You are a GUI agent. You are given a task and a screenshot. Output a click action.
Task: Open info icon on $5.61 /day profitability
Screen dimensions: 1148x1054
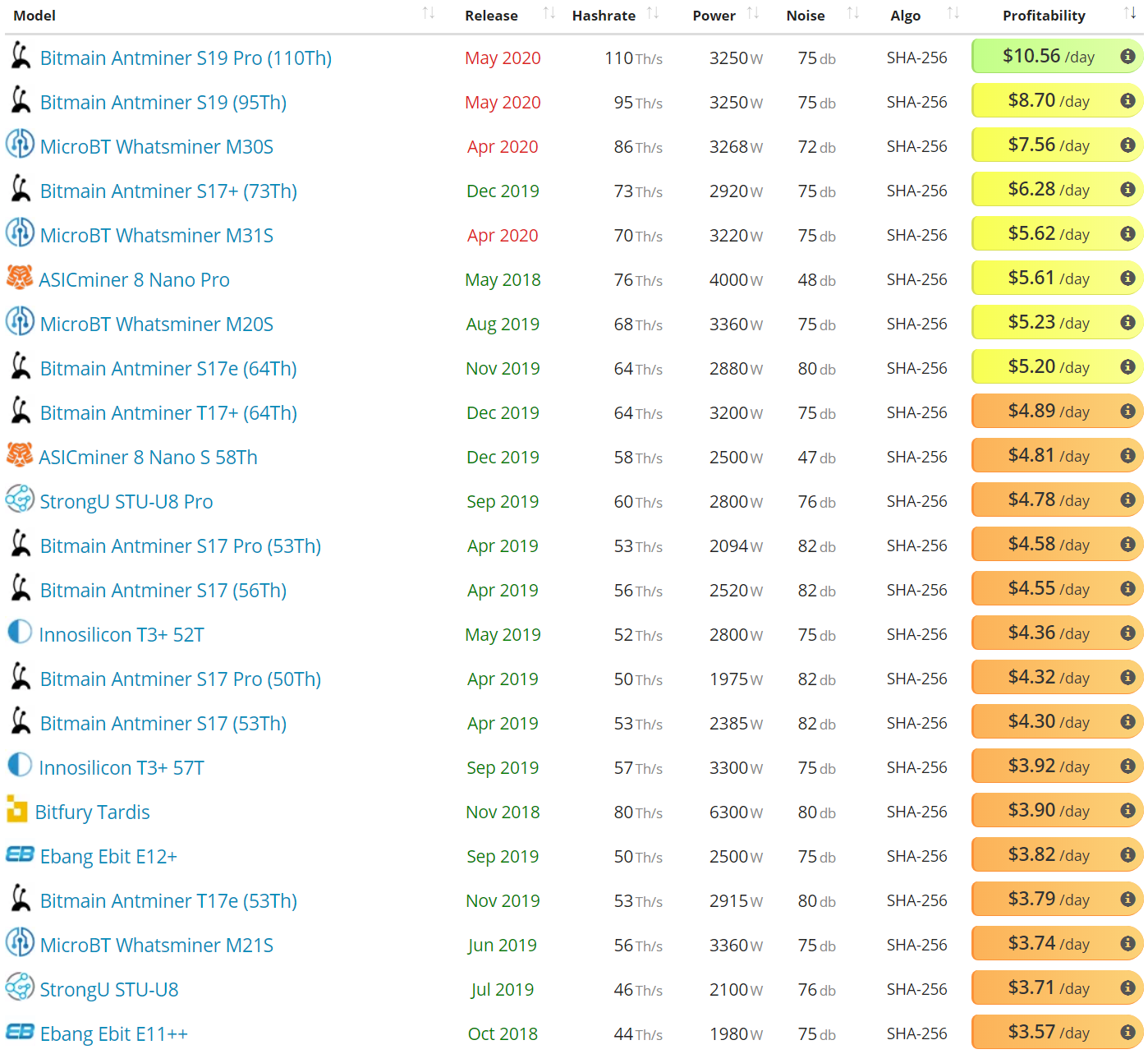pyautogui.click(x=1128, y=278)
